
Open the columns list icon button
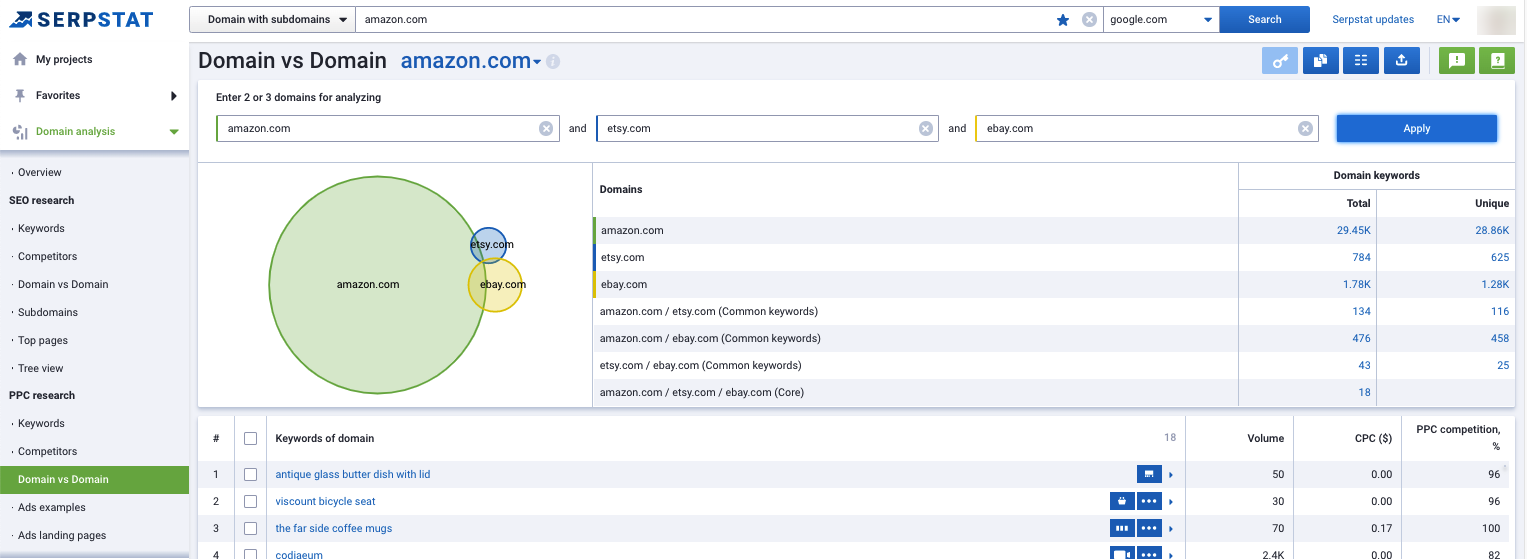[x=1361, y=61]
